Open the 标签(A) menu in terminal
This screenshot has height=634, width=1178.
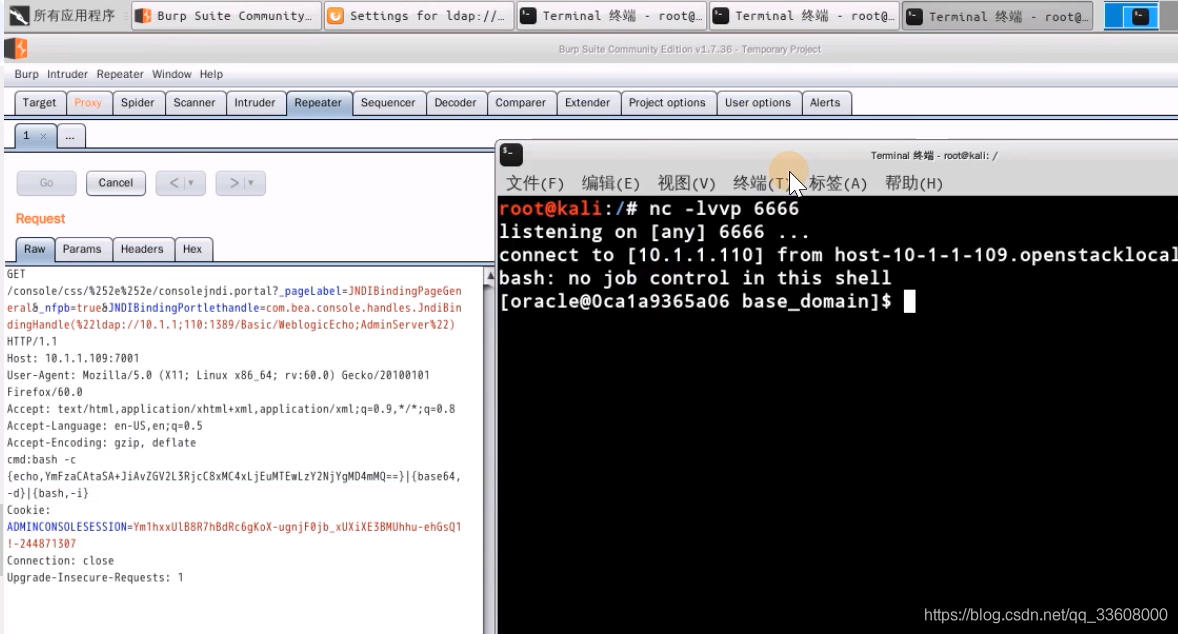[838, 183]
